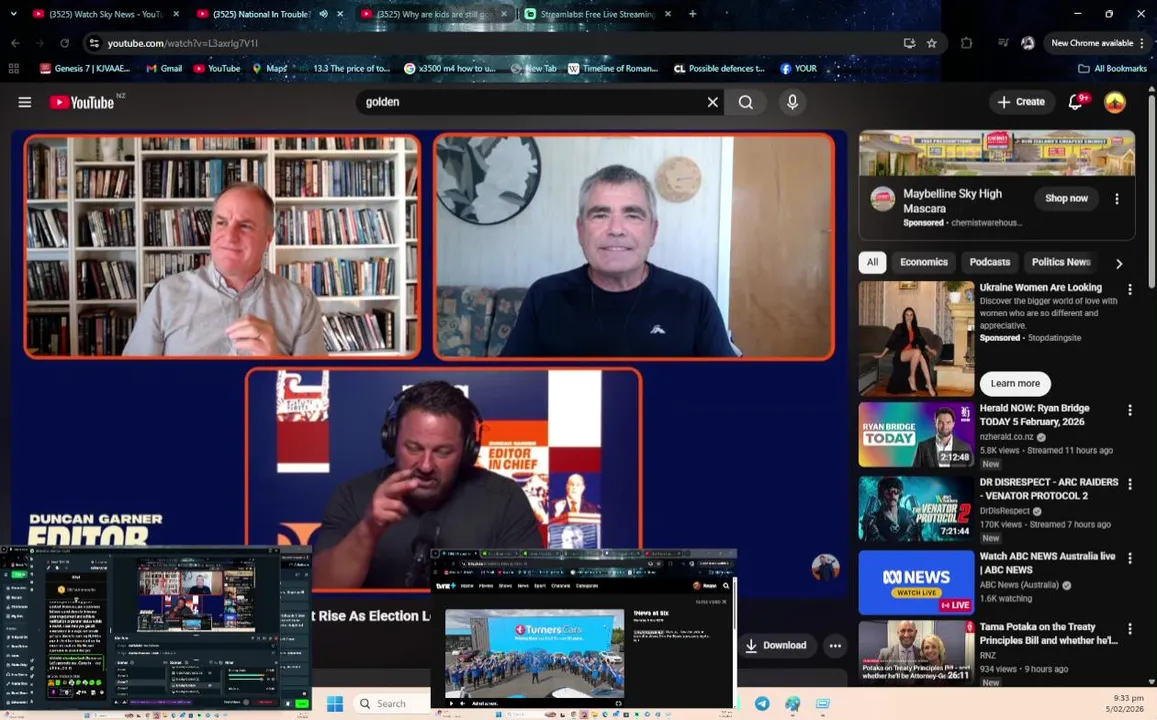Open Telegram from the Windows taskbar
The height and width of the screenshot is (720, 1157).
click(x=762, y=704)
